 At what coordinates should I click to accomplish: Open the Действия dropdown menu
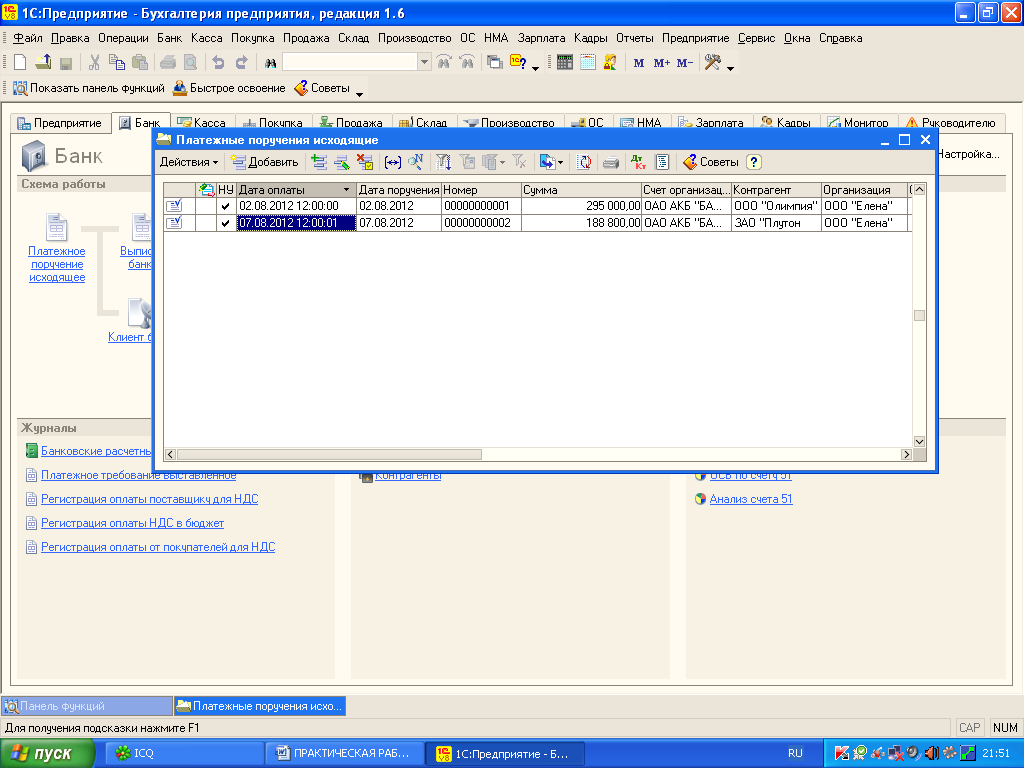coord(189,162)
